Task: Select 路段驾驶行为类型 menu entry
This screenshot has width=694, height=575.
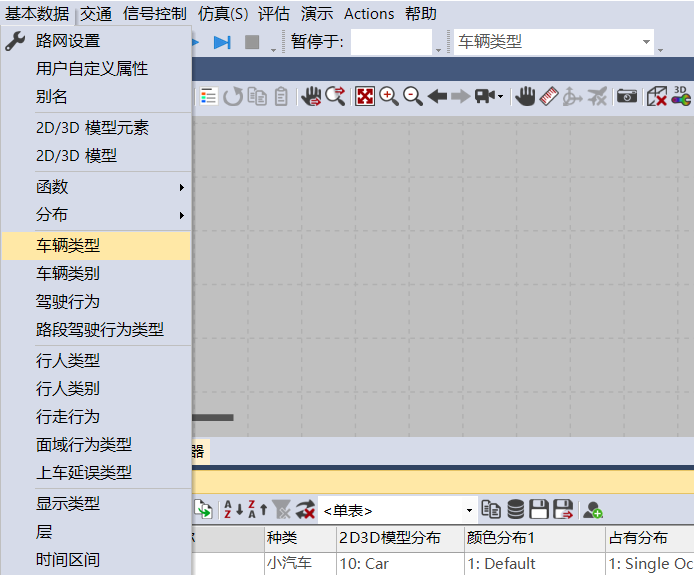Action: 96,330
